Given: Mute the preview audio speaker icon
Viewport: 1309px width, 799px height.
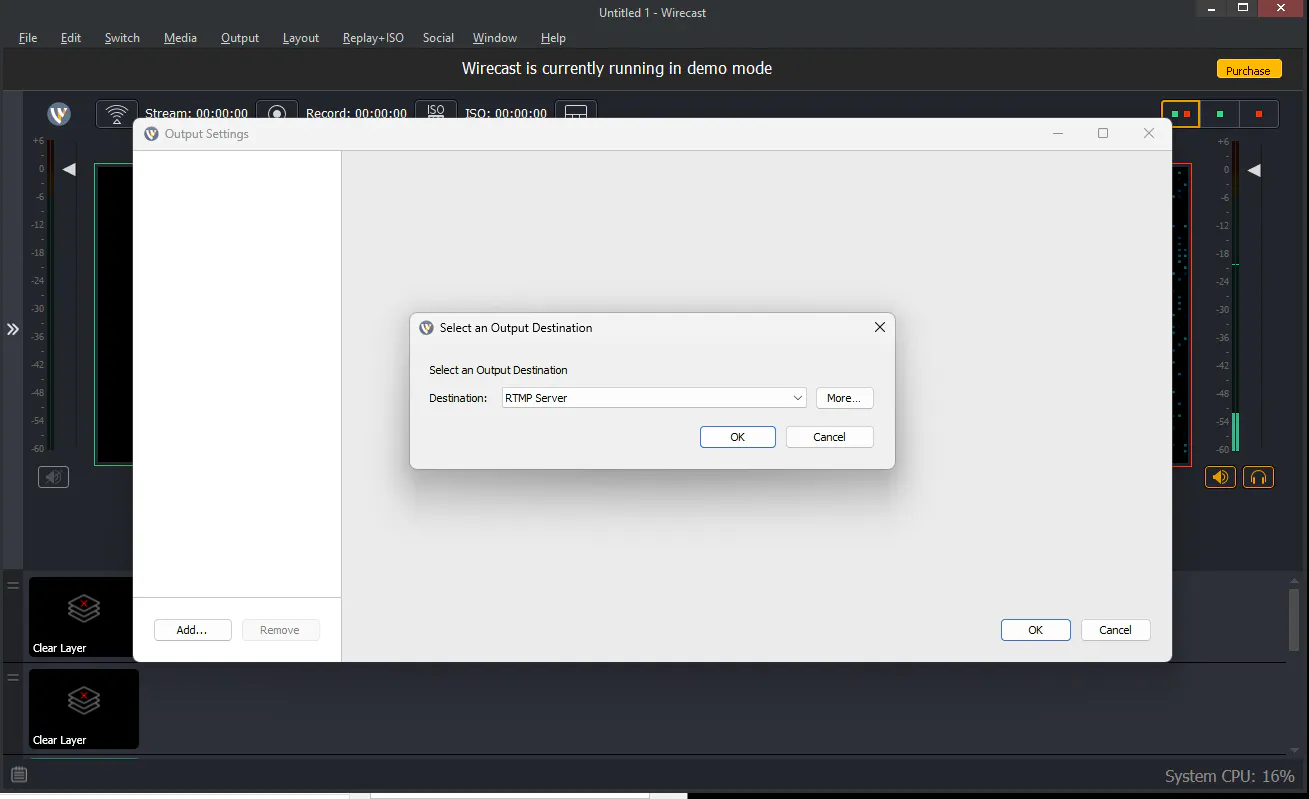Looking at the screenshot, I should tap(54, 477).
